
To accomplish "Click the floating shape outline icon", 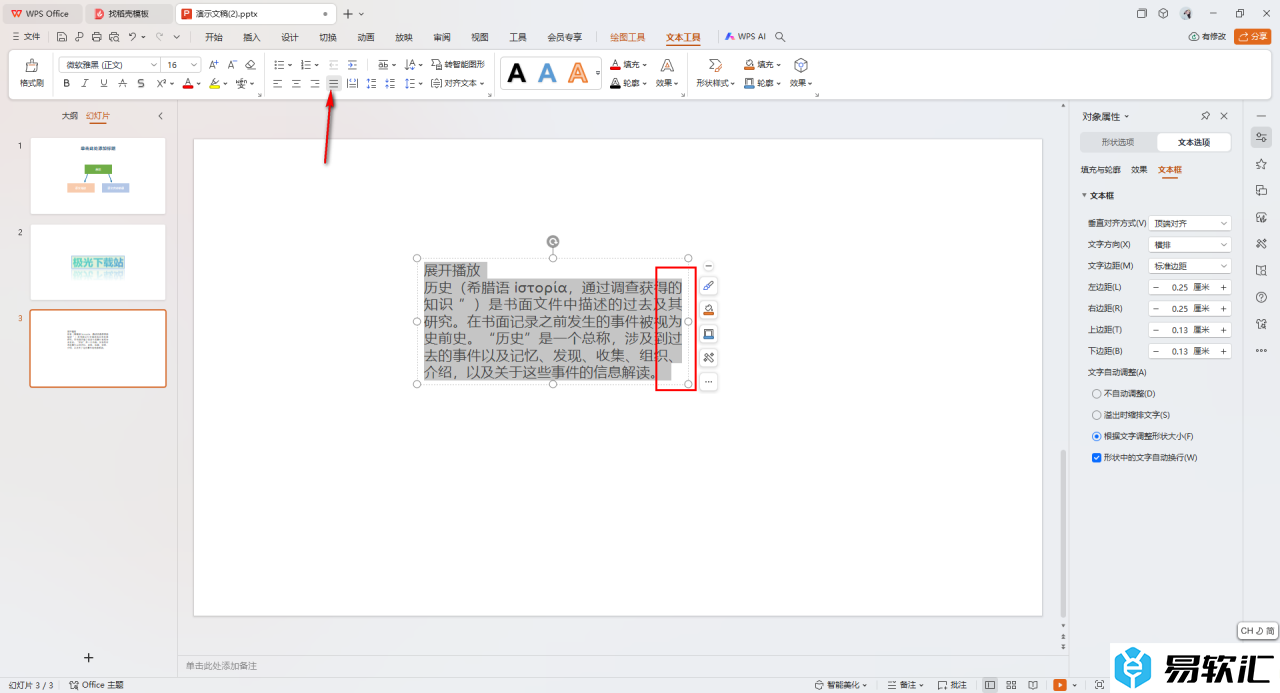I will pyautogui.click(x=709, y=334).
